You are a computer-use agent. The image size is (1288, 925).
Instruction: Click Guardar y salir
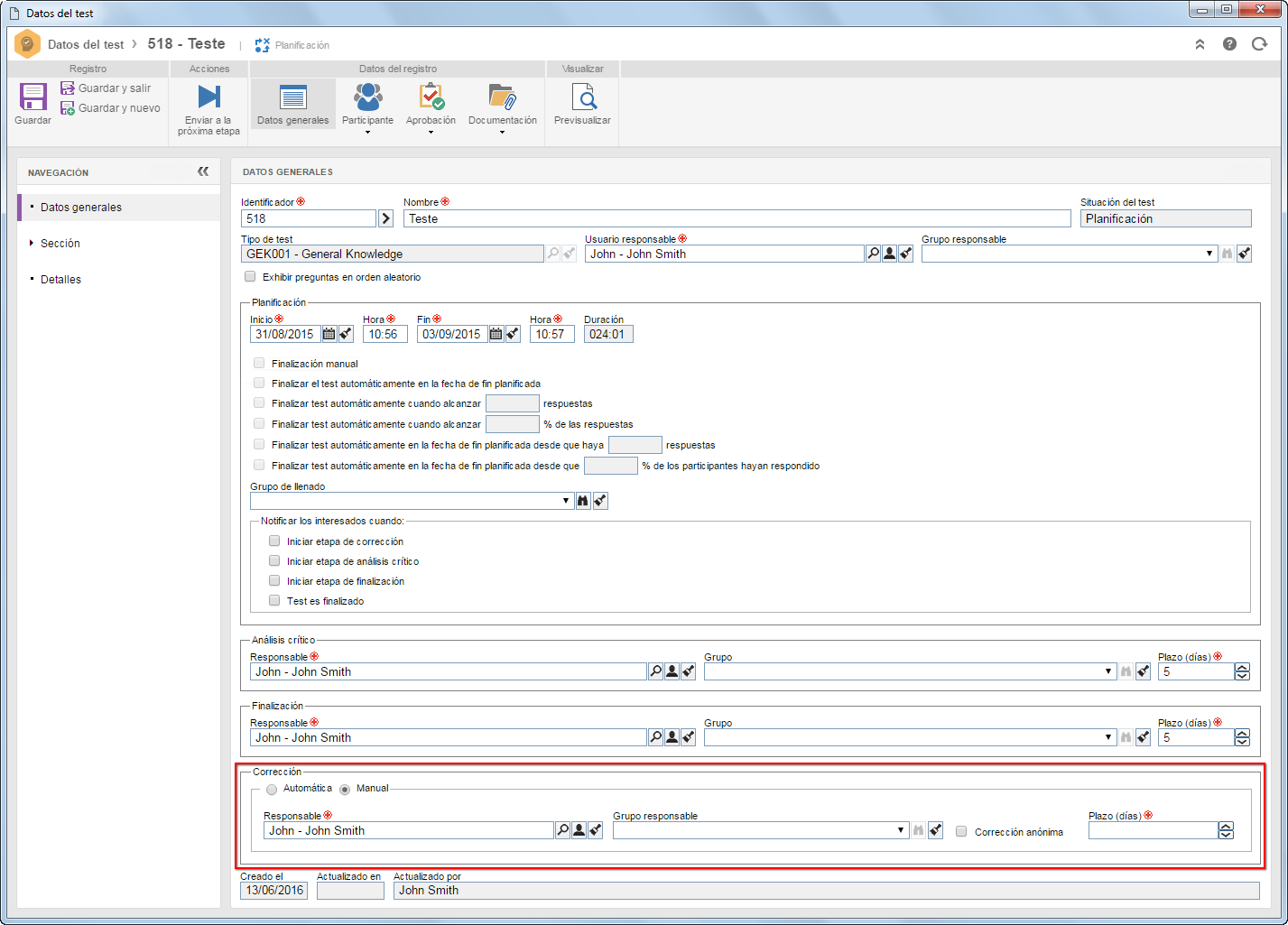106,88
